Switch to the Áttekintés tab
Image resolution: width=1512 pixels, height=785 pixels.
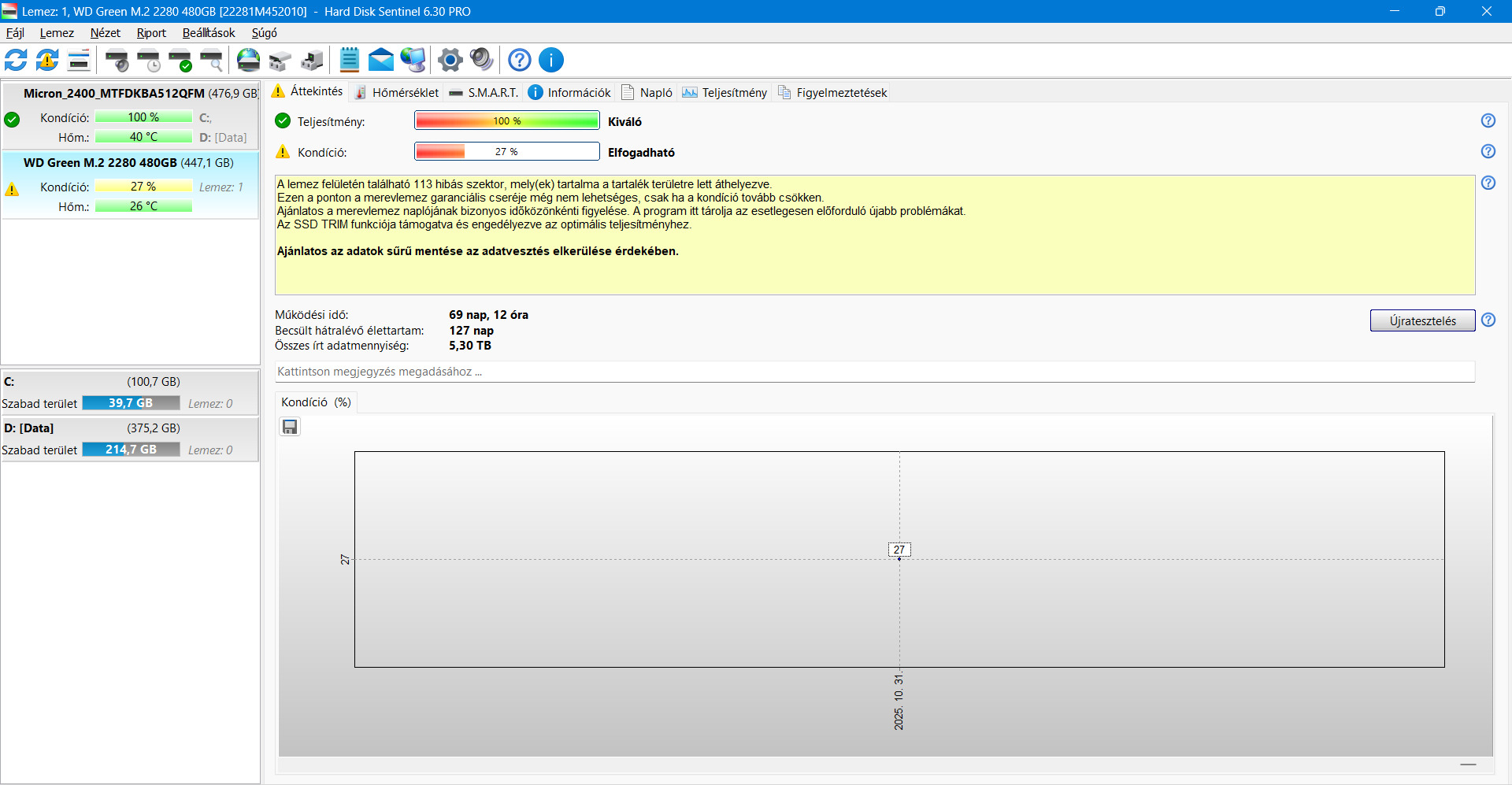pyautogui.click(x=307, y=91)
